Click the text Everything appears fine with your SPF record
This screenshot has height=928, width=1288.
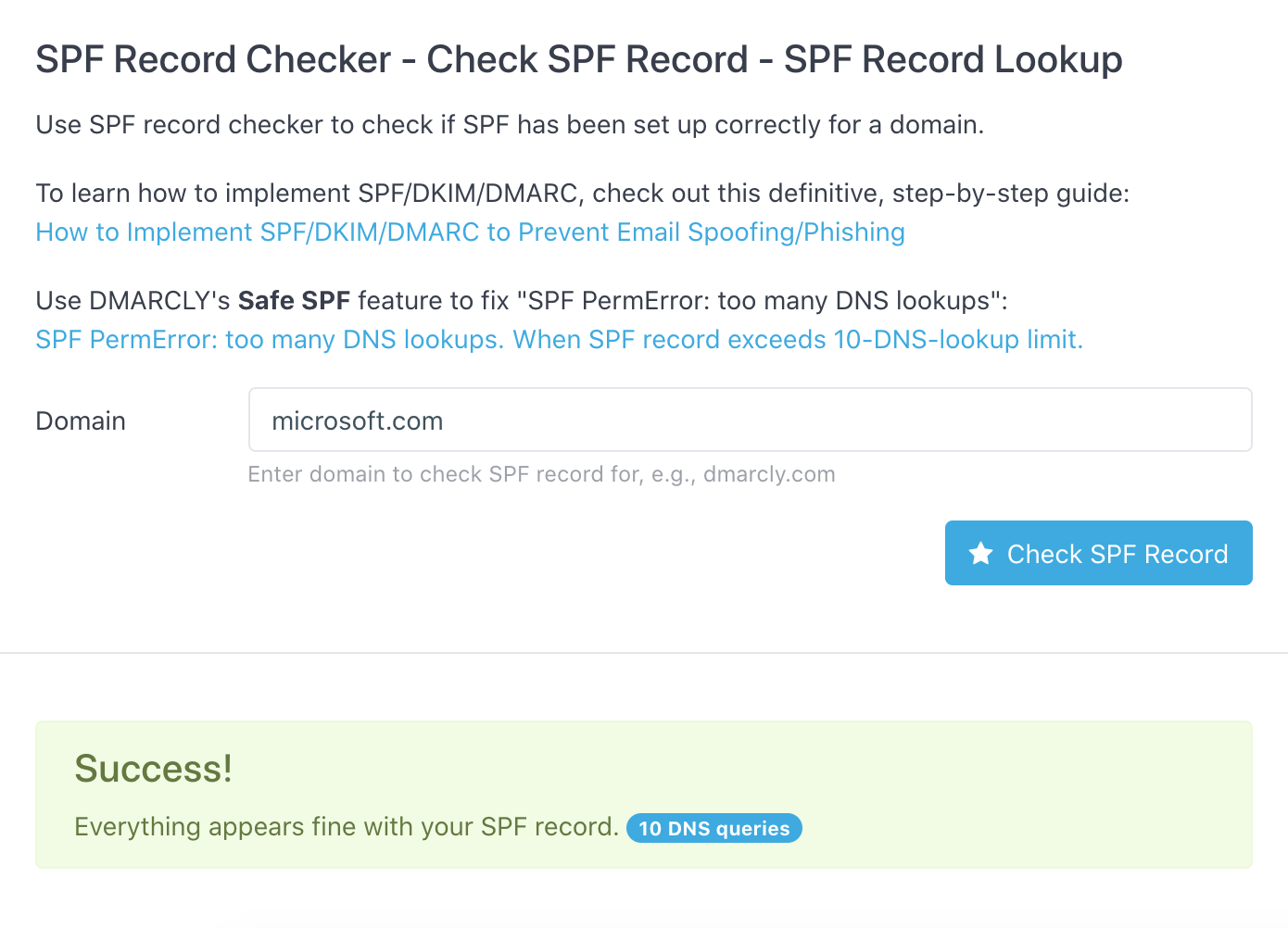coord(346,827)
